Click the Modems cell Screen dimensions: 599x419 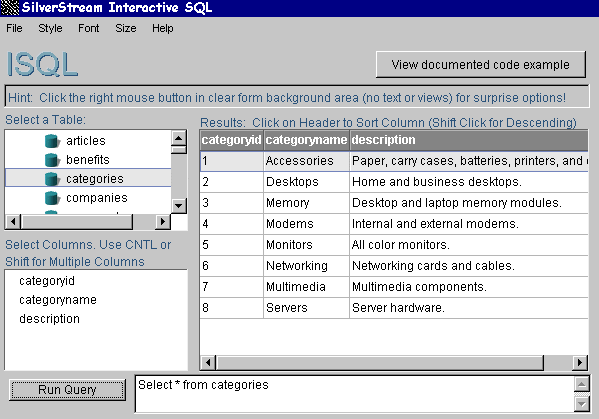click(306, 224)
